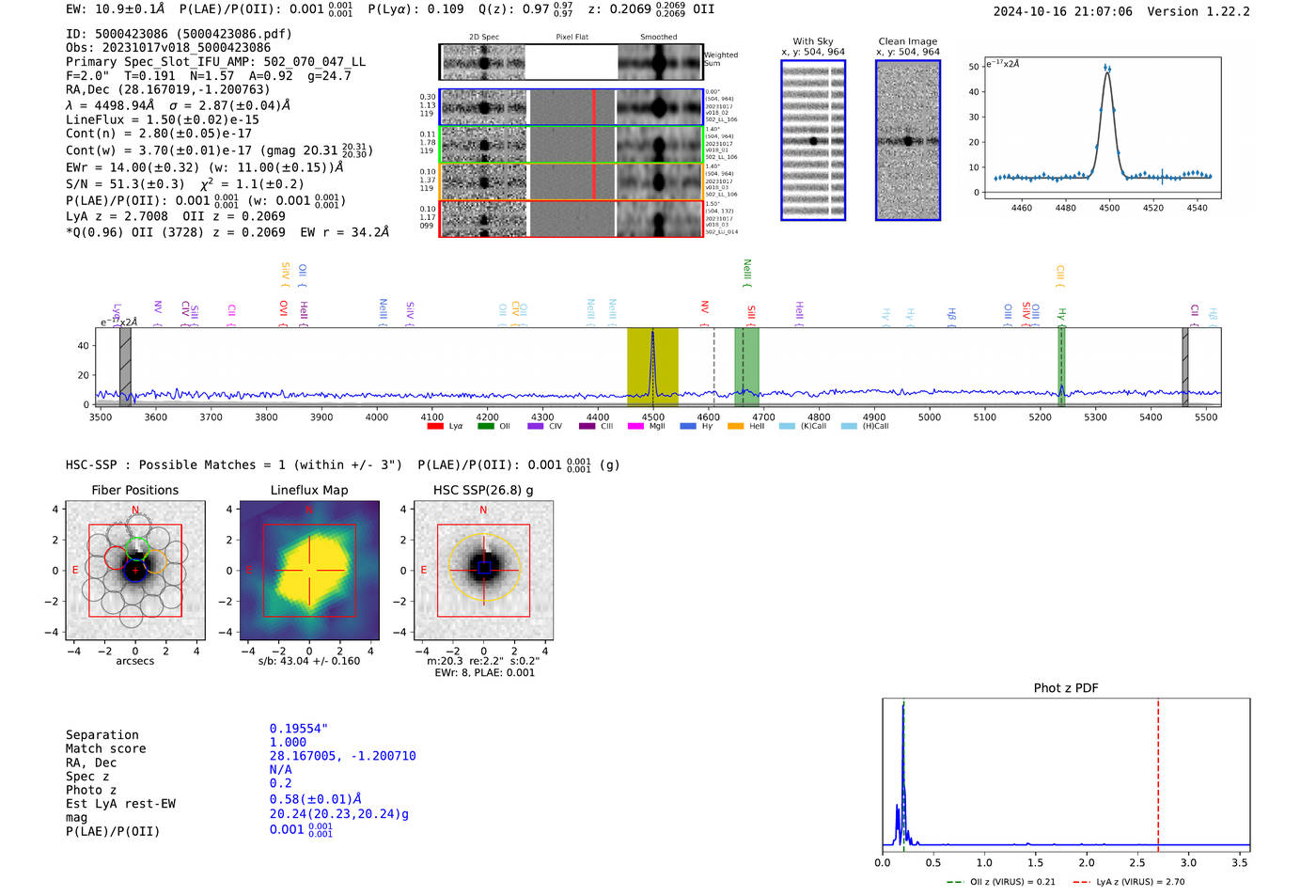This screenshot has width=1316, height=896.
Task: Click the 'EW: 10.9±0.1Å' header text
Action: click(x=117, y=9)
